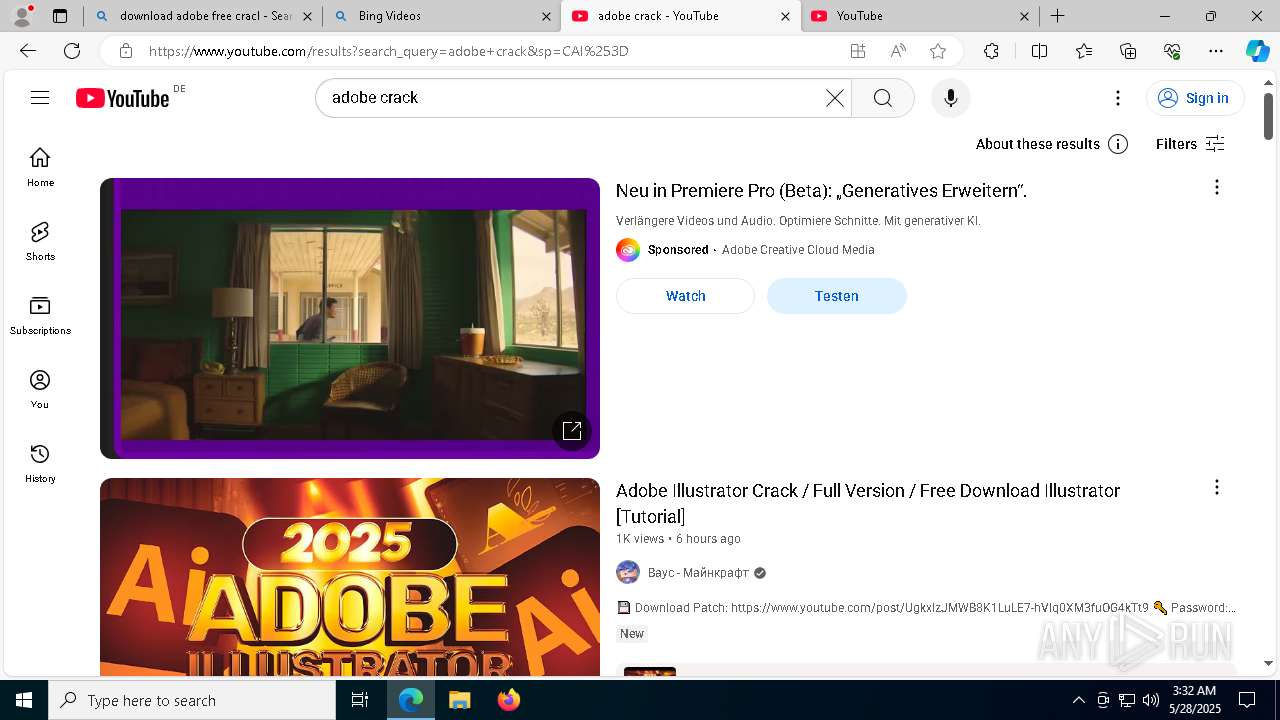This screenshot has height=720, width=1280.
Task: Open the Favorites list
Action: (x=1084, y=51)
